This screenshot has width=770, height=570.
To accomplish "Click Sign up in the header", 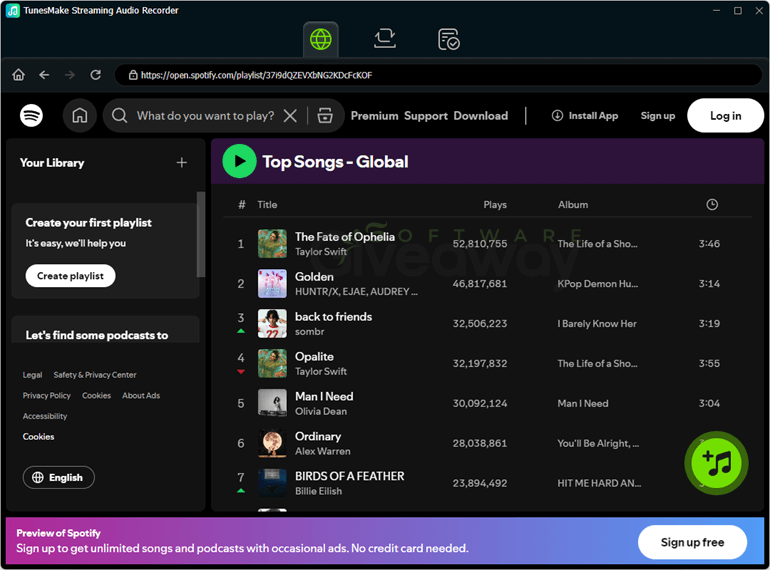I will point(658,116).
